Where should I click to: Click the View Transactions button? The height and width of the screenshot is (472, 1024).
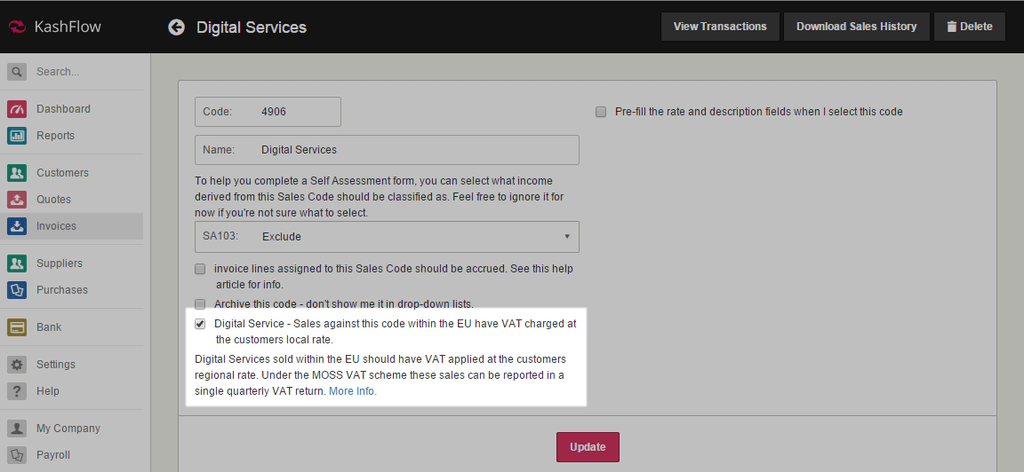coord(719,27)
